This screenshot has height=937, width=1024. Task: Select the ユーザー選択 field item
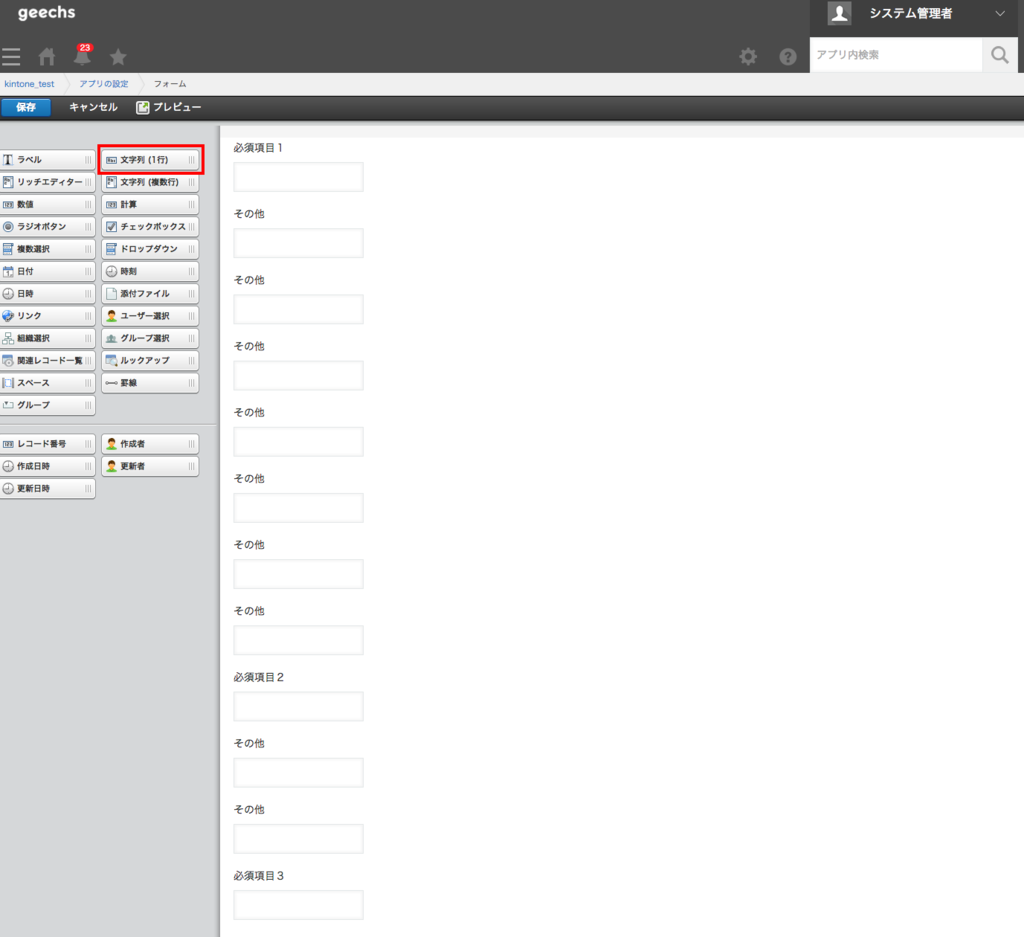click(150, 316)
